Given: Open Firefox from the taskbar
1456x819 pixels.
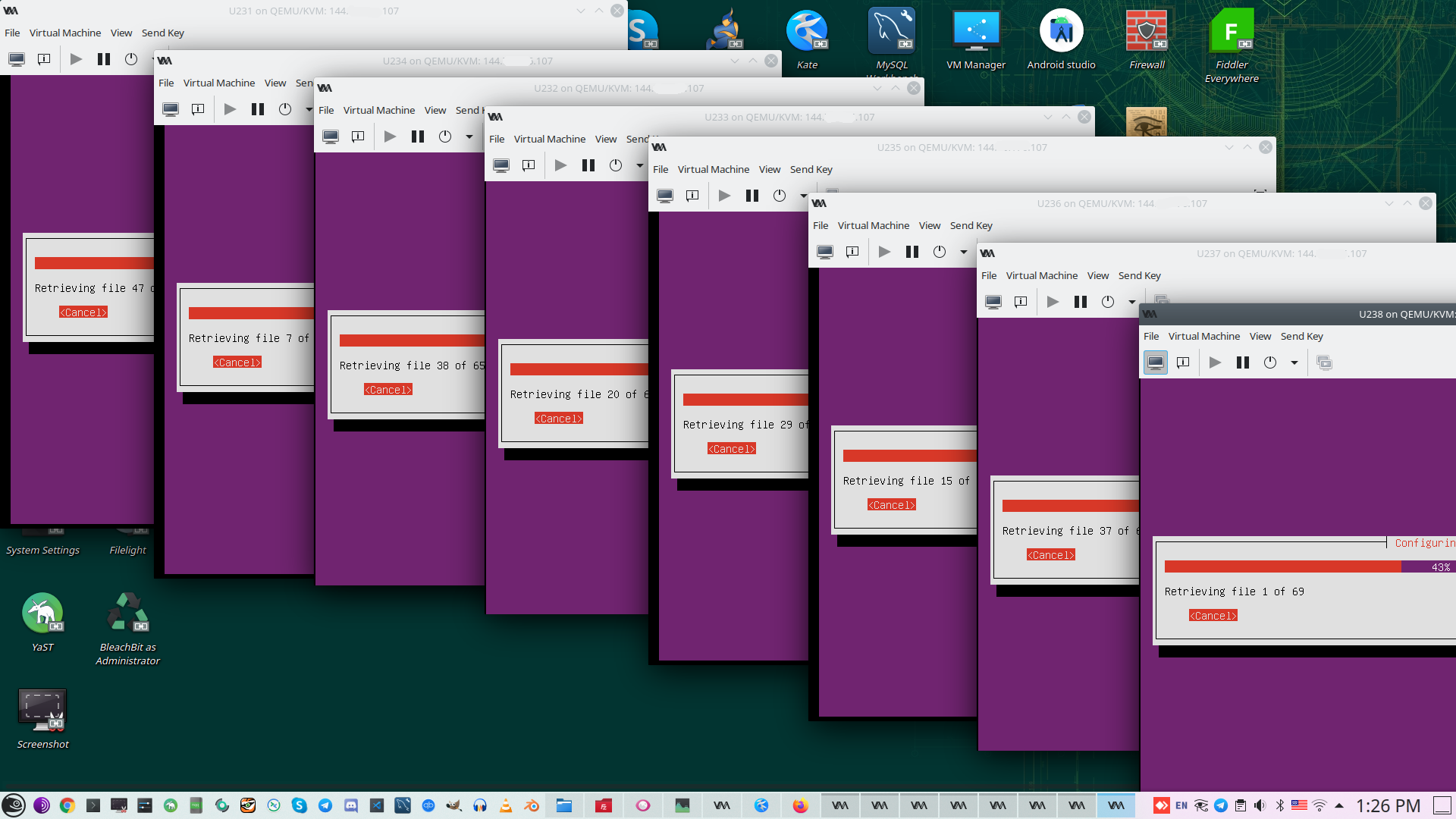Looking at the screenshot, I should [800, 805].
